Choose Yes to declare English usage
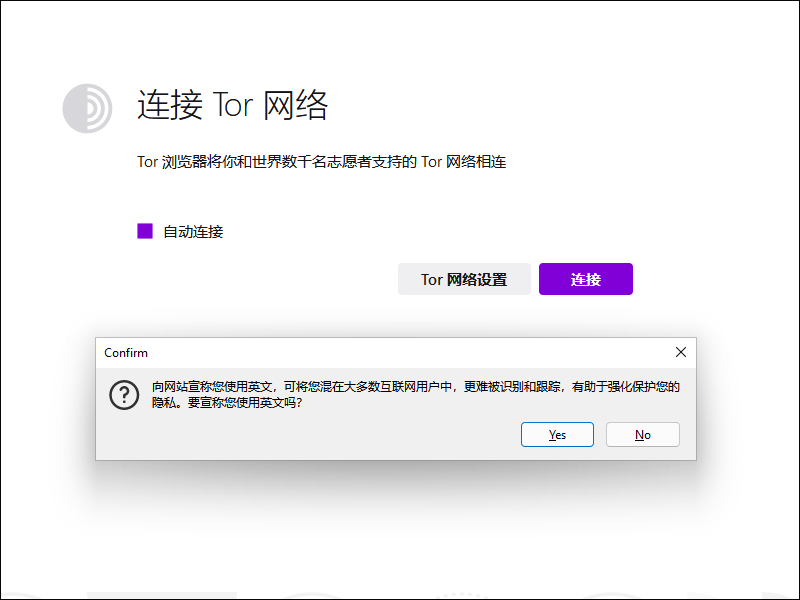The height and width of the screenshot is (600, 800). [x=557, y=435]
